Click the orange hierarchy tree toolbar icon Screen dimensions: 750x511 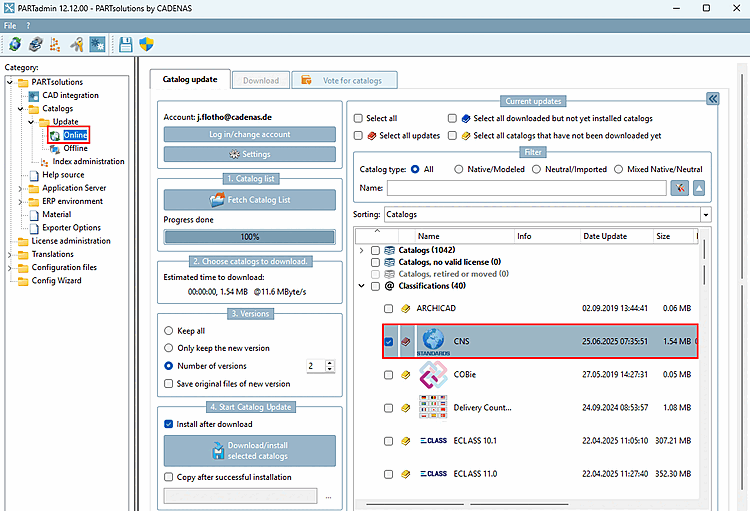[x=55, y=44]
